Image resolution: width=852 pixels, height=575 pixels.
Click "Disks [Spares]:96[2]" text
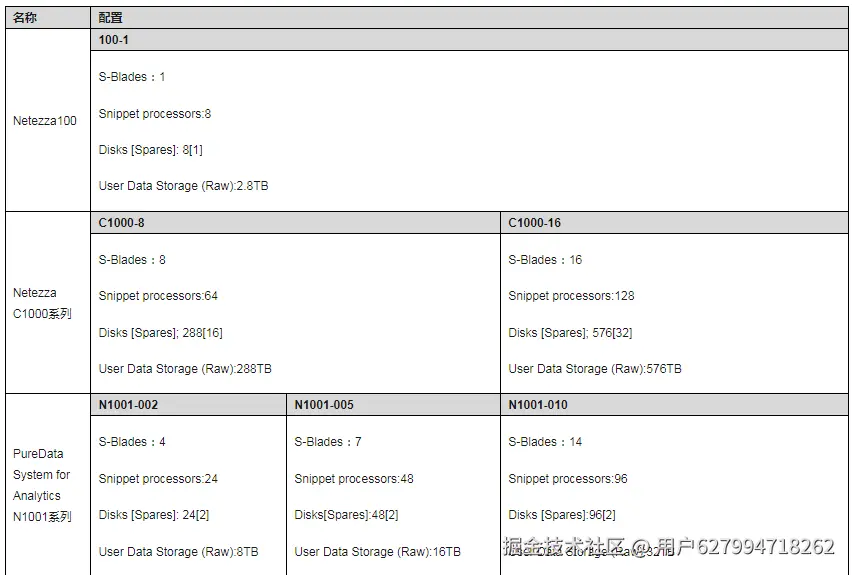coord(562,515)
